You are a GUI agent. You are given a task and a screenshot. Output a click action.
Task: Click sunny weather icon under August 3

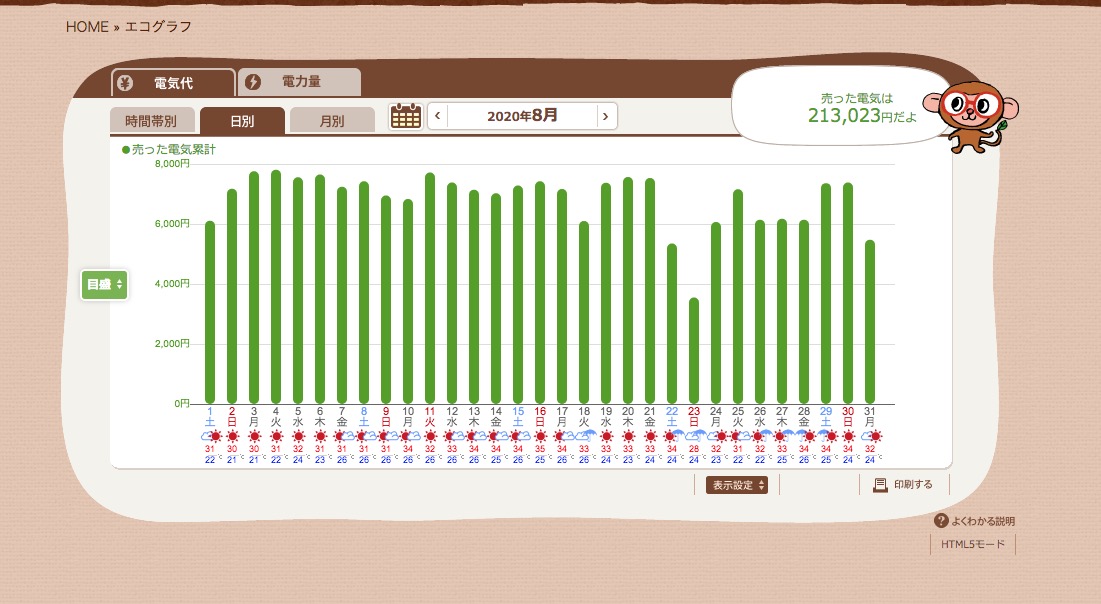pos(254,436)
